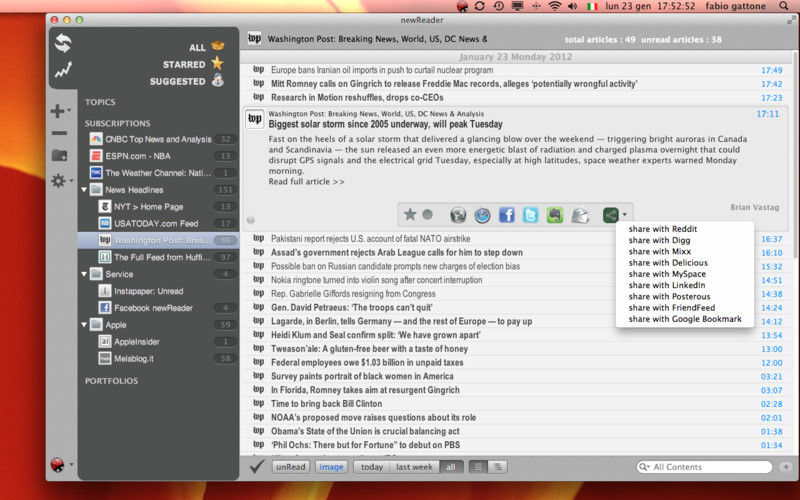Choose share with LinkedIn
The image size is (800, 500).
pyautogui.click(x=667, y=285)
